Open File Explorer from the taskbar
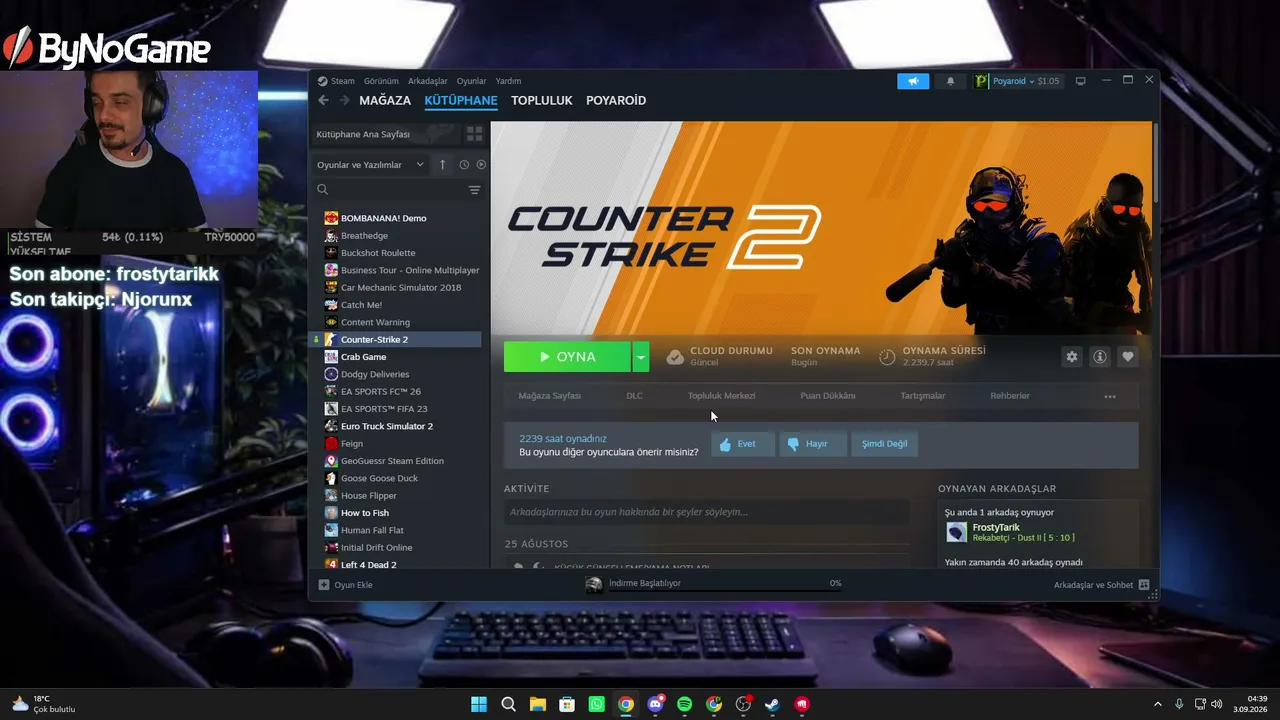Viewport: 1280px width, 720px height. 538,704
